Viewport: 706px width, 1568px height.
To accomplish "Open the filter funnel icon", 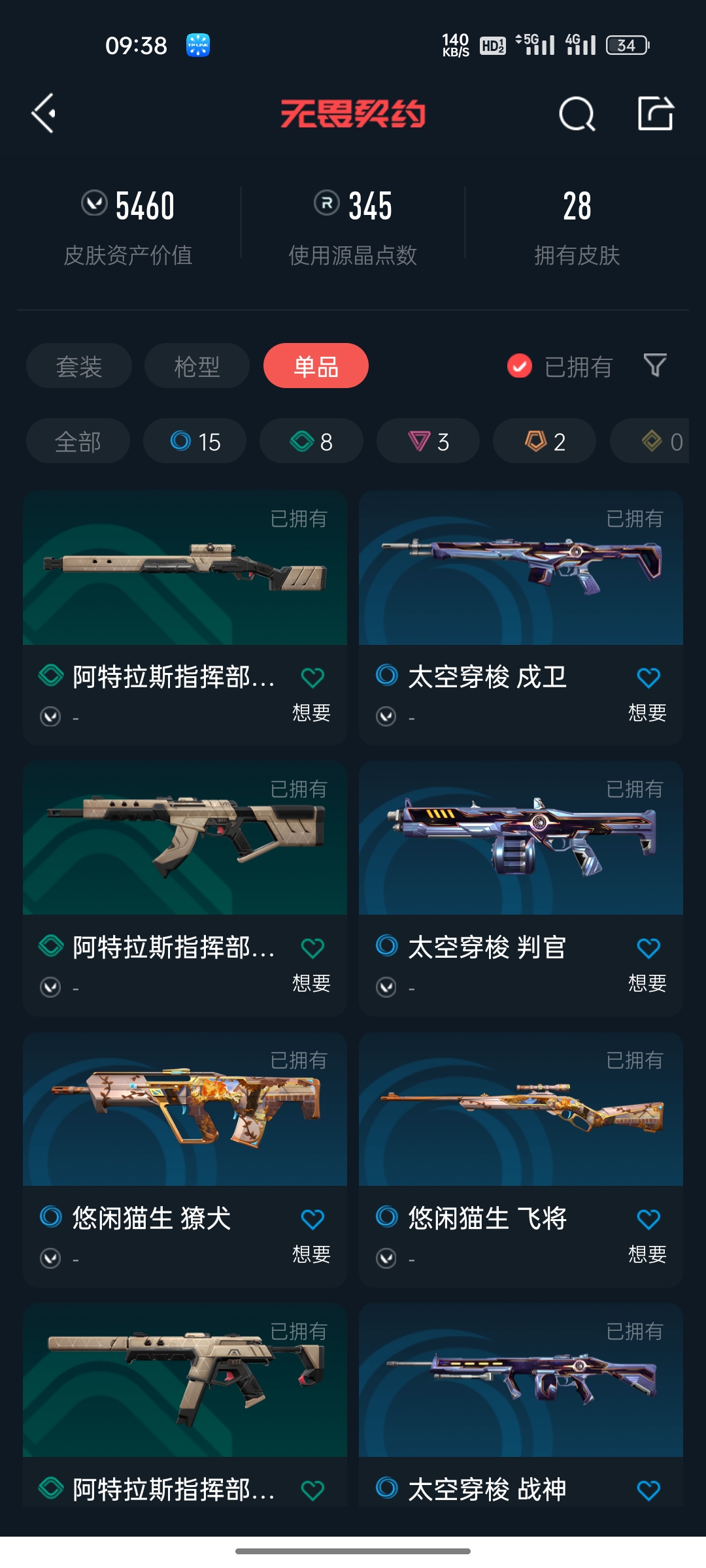I will 655,366.
